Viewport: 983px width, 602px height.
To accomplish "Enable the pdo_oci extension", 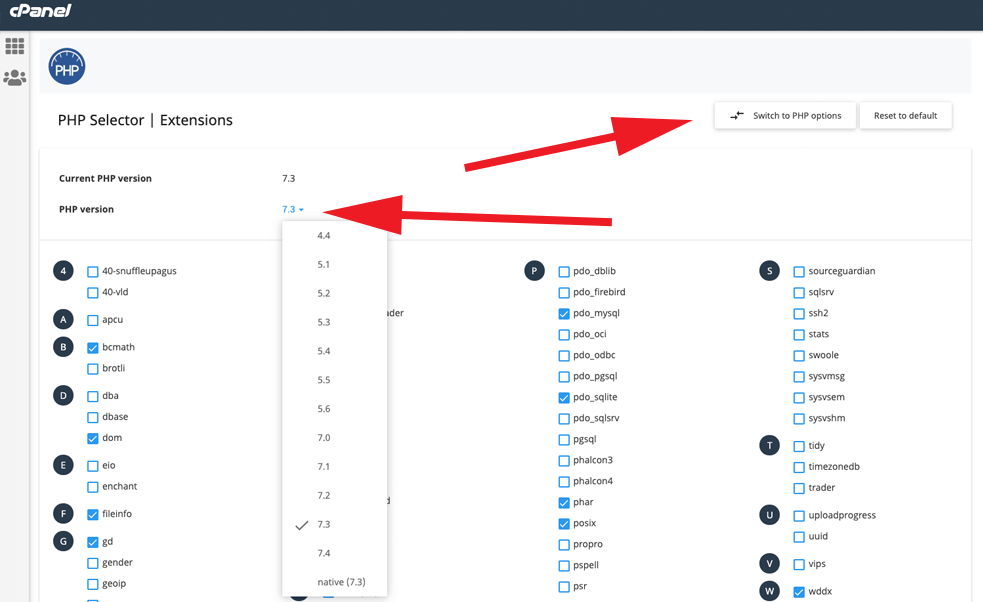I will [x=565, y=333].
